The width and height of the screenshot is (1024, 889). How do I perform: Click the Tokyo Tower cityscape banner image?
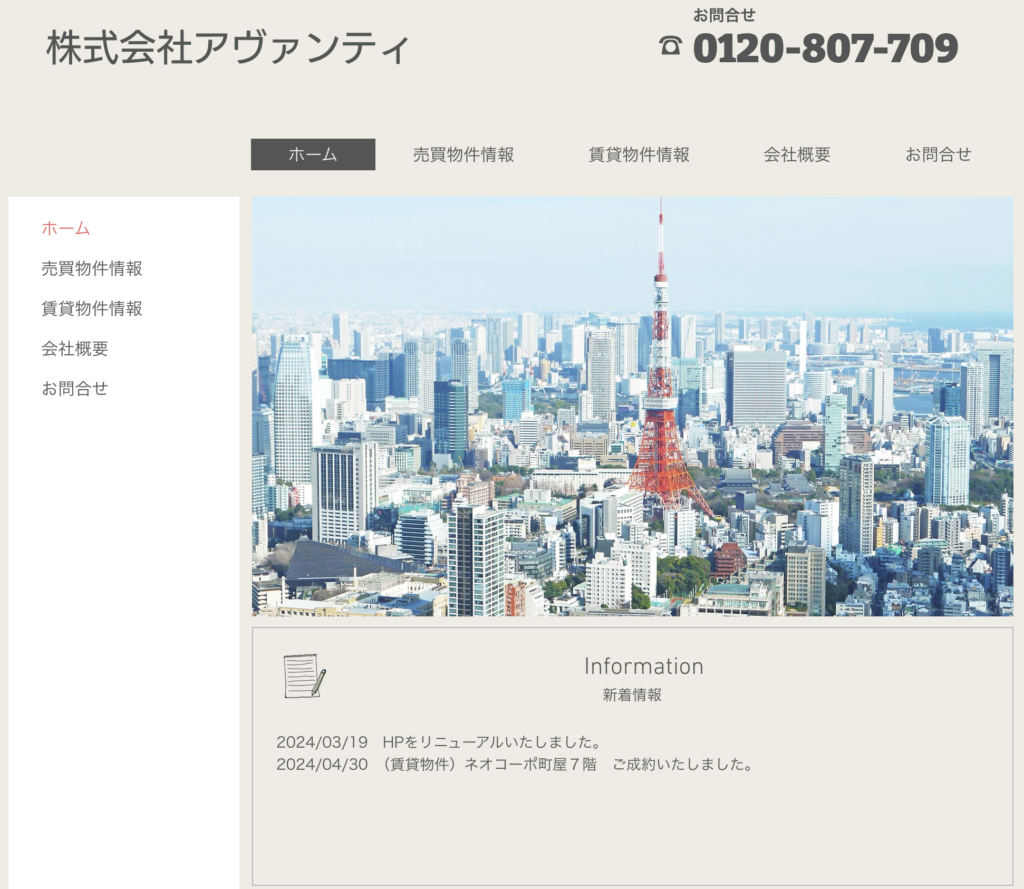point(632,406)
